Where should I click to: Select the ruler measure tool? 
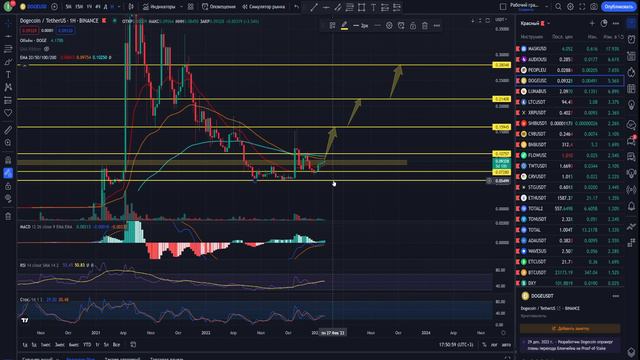point(8,130)
